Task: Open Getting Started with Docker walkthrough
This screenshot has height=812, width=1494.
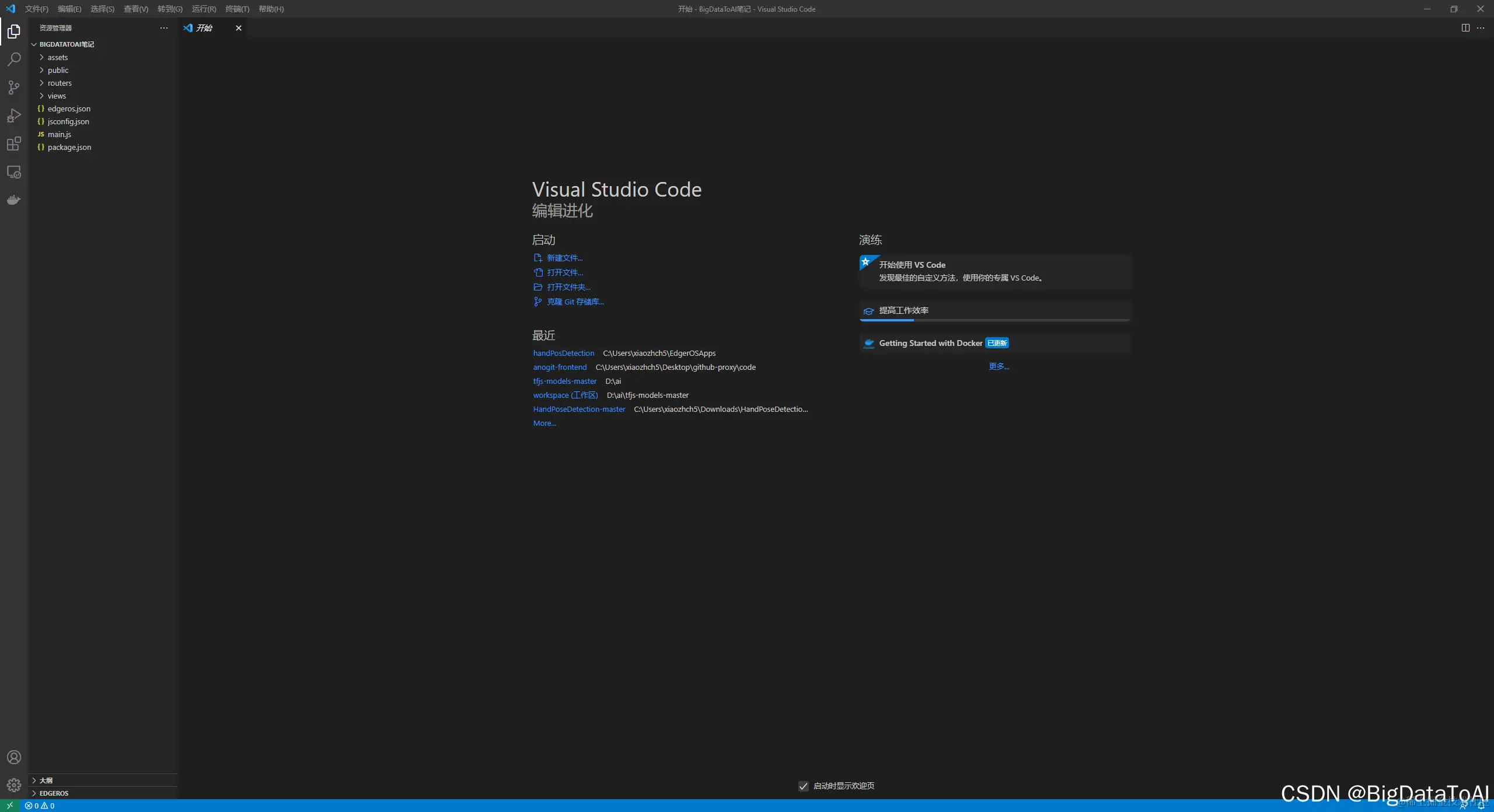Action: 930,343
